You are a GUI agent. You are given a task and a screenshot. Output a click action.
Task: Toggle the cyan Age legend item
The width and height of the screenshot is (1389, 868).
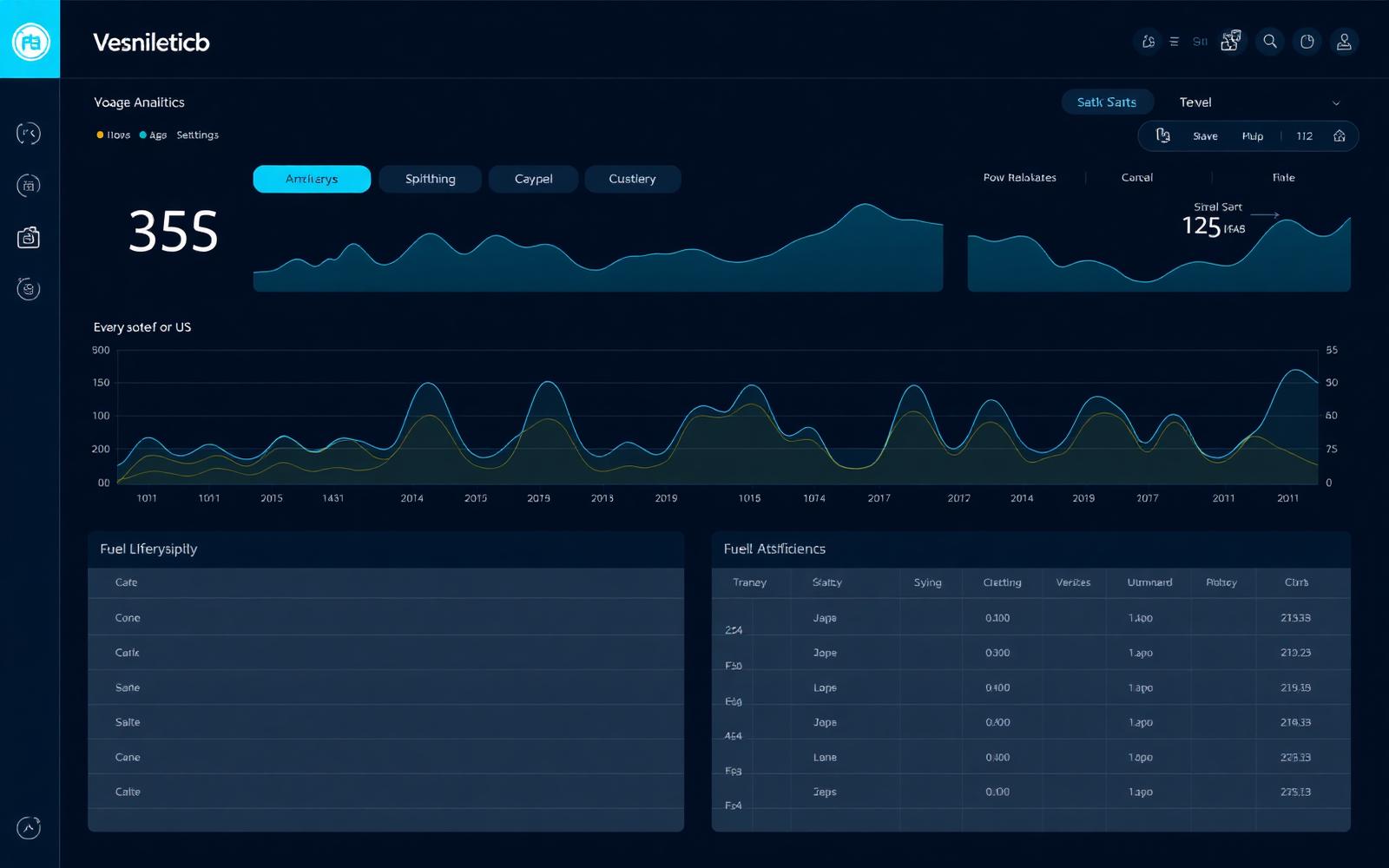tap(154, 135)
